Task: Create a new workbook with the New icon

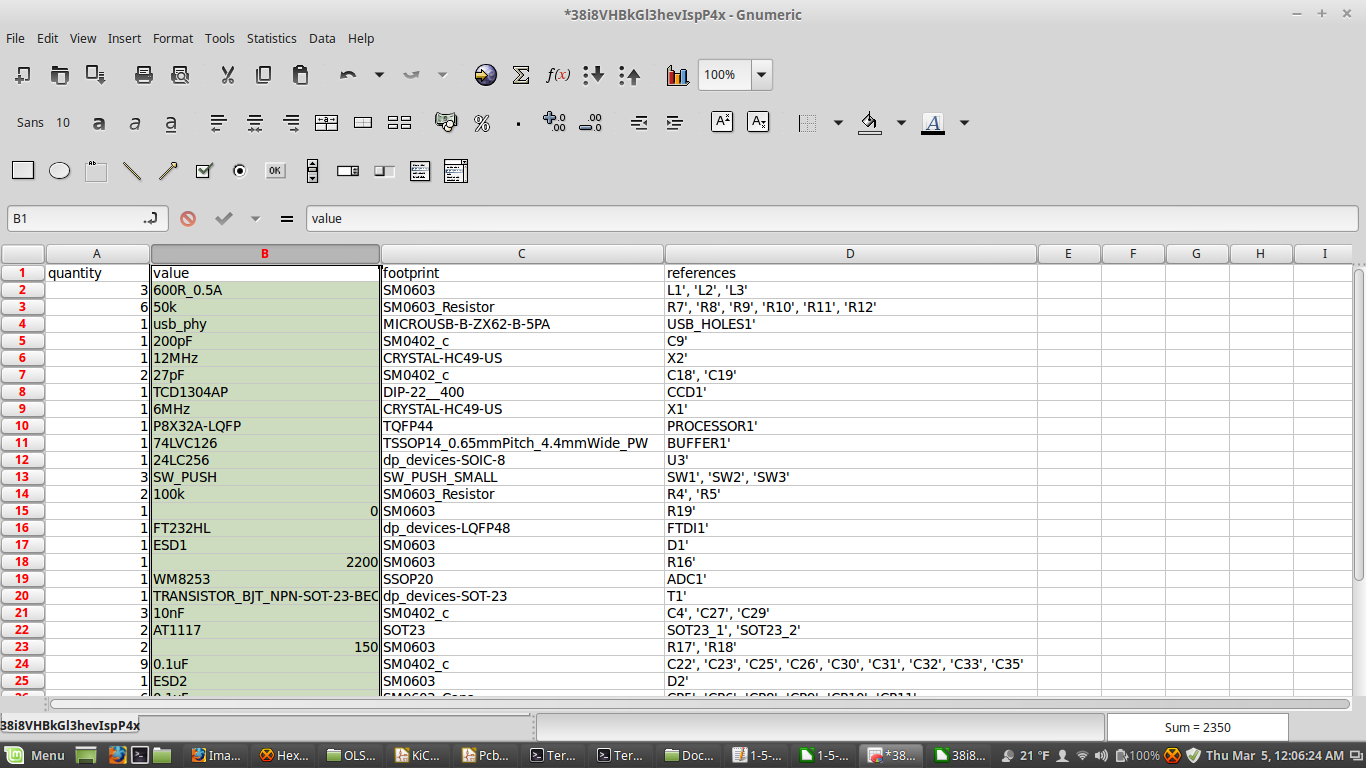Action: (x=24, y=75)
